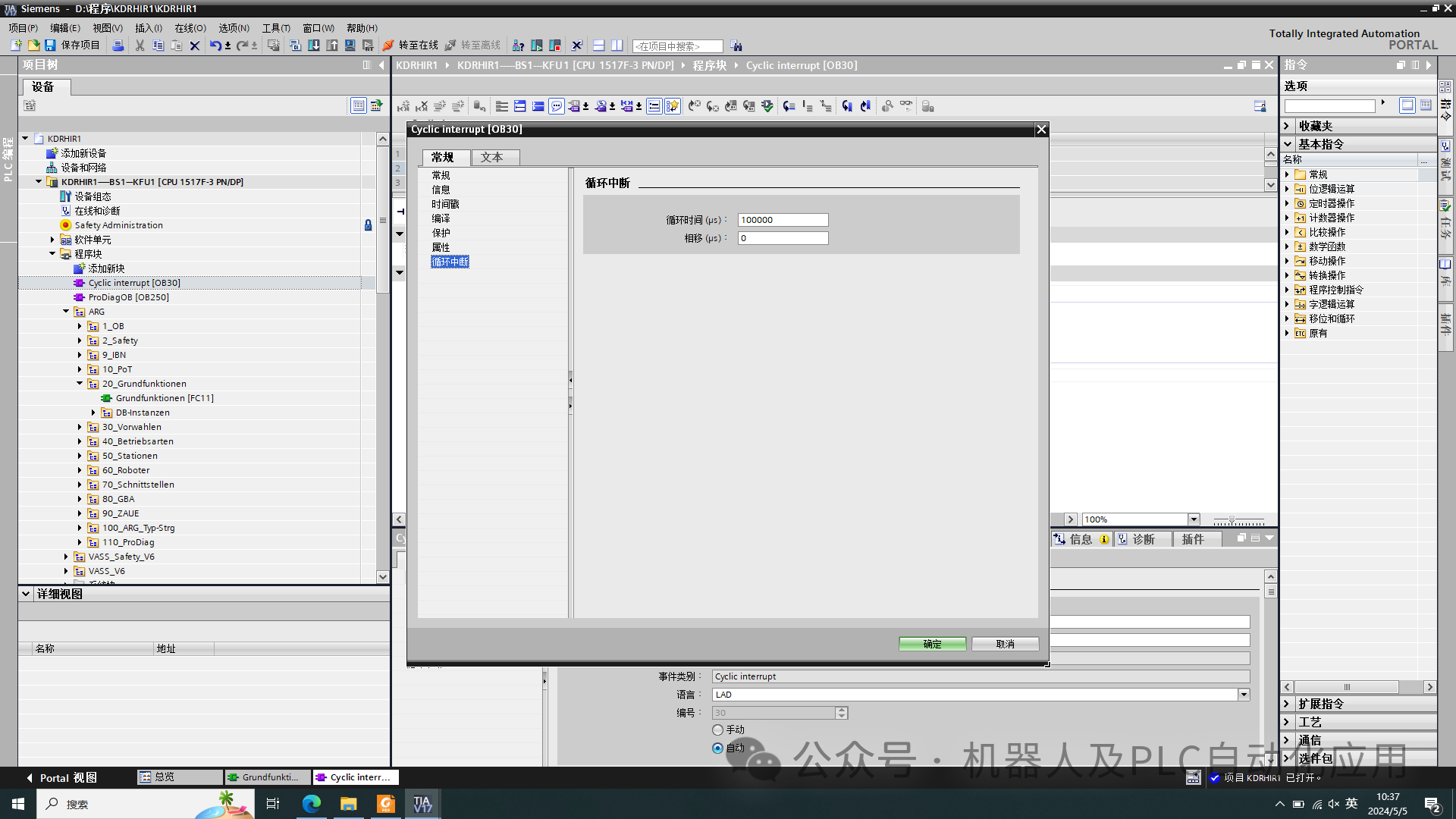Viewport: 1456px width, 819px height.
Task: Open the zoom 100% dropdown
Action: point(1194,519)
